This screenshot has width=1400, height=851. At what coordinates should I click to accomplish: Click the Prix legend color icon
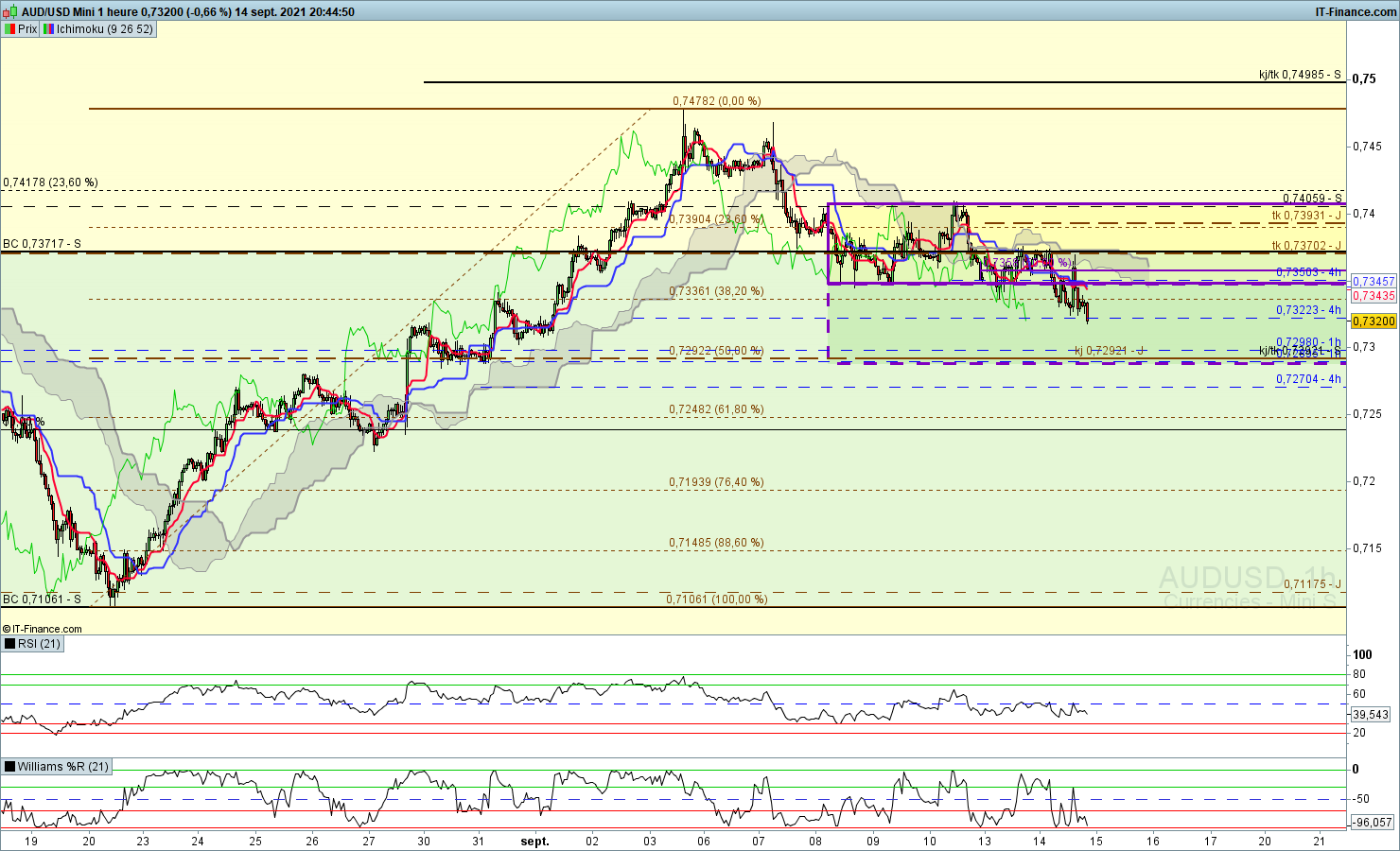tap(9, 29)
